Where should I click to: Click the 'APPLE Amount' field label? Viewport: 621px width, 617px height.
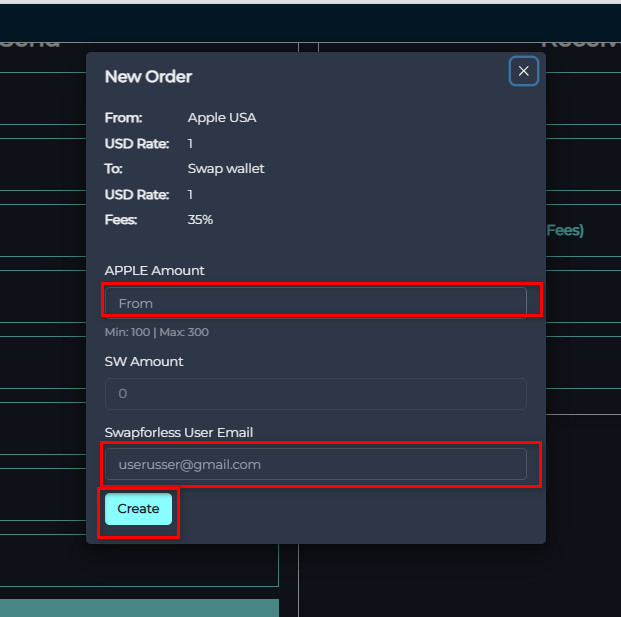[154, 271]
